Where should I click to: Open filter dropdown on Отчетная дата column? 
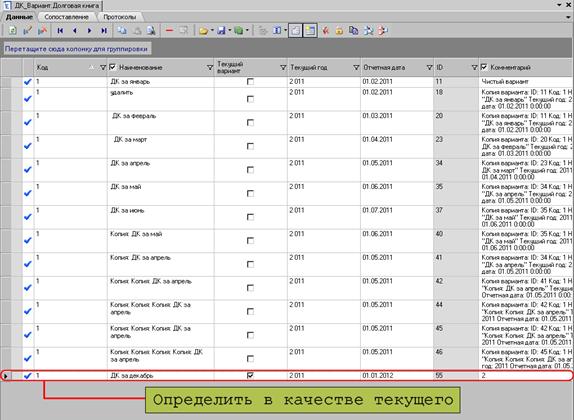[x=429, y=68]
